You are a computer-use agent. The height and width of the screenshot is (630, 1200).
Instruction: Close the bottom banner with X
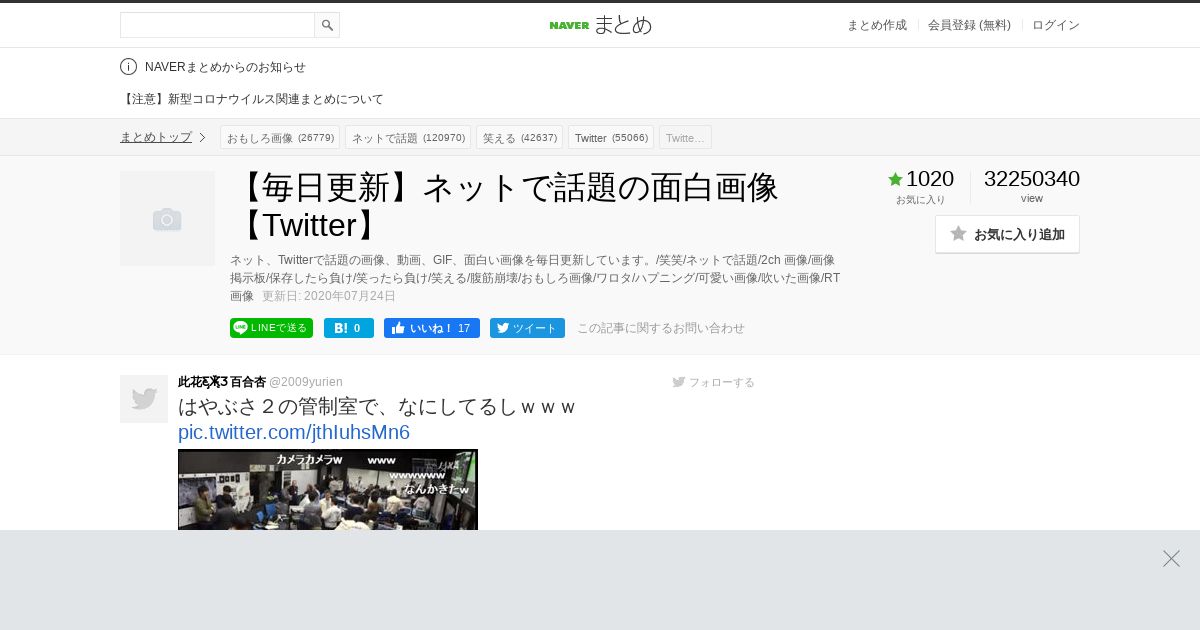coord(1171,559)
